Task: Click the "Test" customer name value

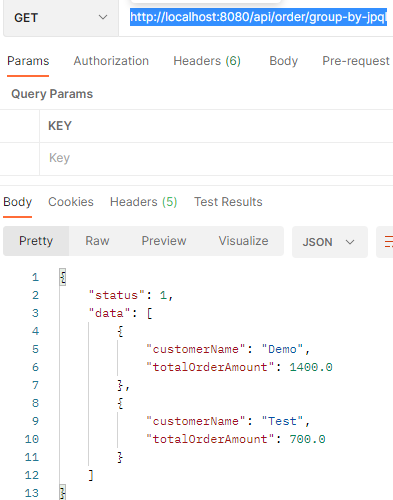Action: point(282,421)
